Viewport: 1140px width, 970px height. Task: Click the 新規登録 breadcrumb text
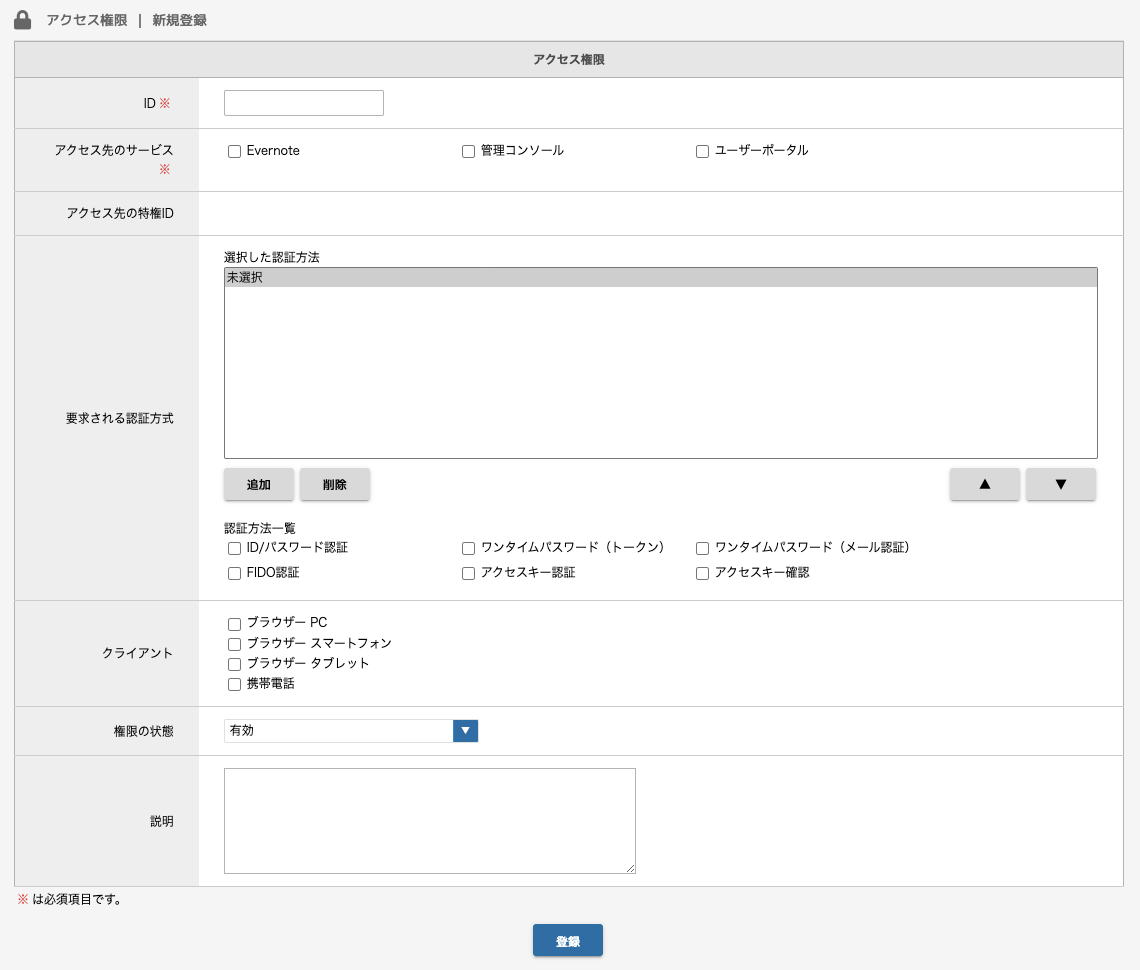[x=180, y=20]
